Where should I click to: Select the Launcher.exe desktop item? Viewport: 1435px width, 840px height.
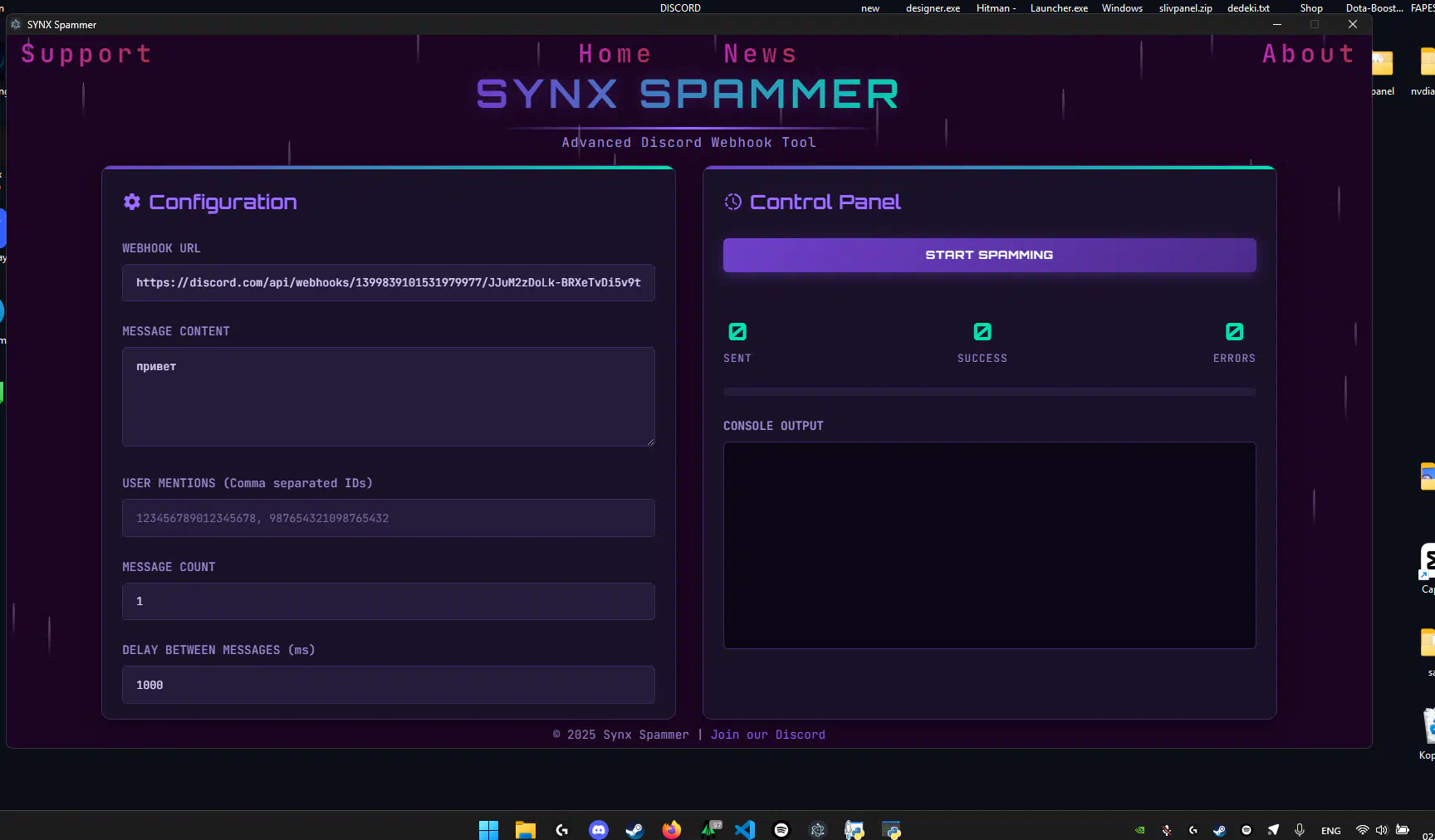pyautogui.click(x=1059, y=8)
